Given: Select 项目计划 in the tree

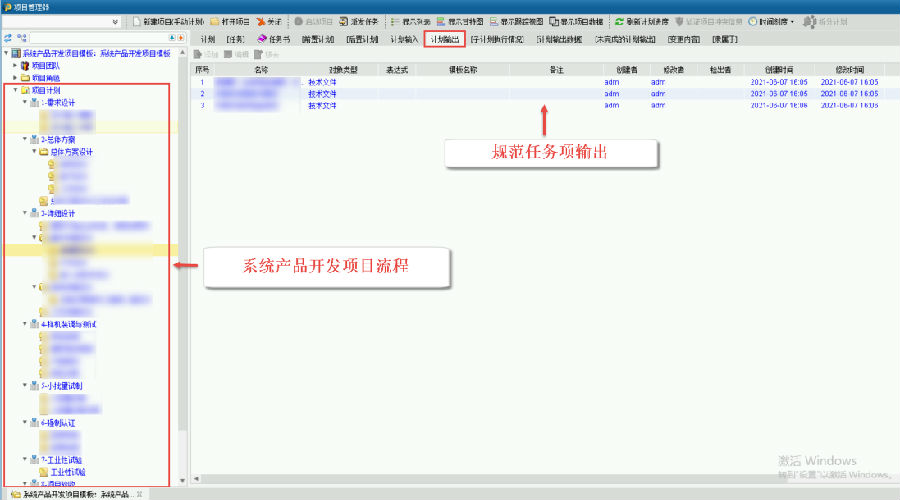Looking at the screenshot, I should 46,90.
